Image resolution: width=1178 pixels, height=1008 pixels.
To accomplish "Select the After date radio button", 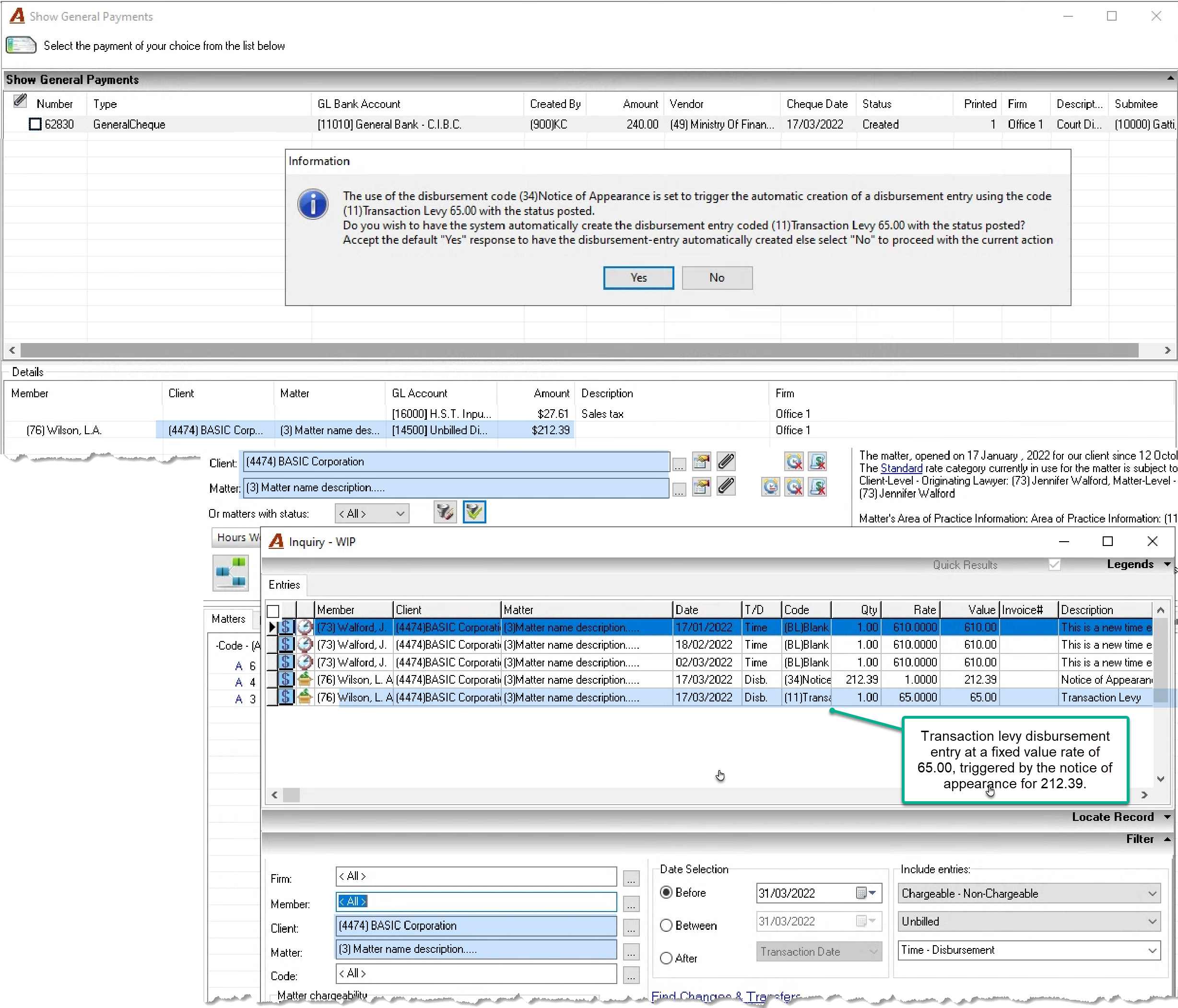I will coord(666,959).
